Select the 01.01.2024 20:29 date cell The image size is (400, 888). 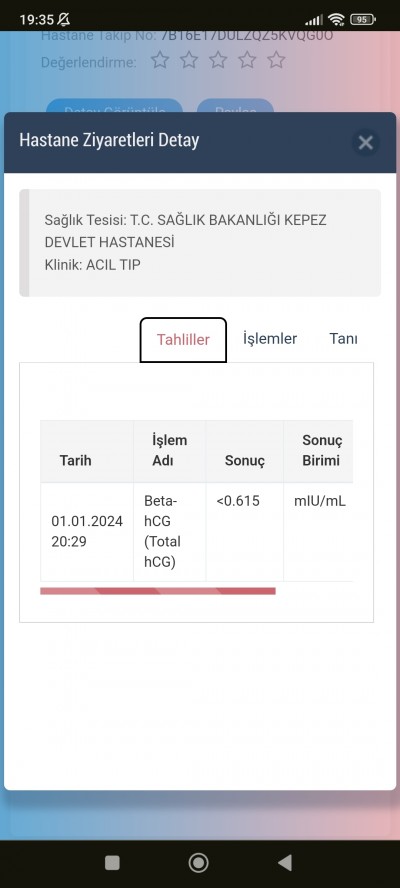click(x=87, y=532)
